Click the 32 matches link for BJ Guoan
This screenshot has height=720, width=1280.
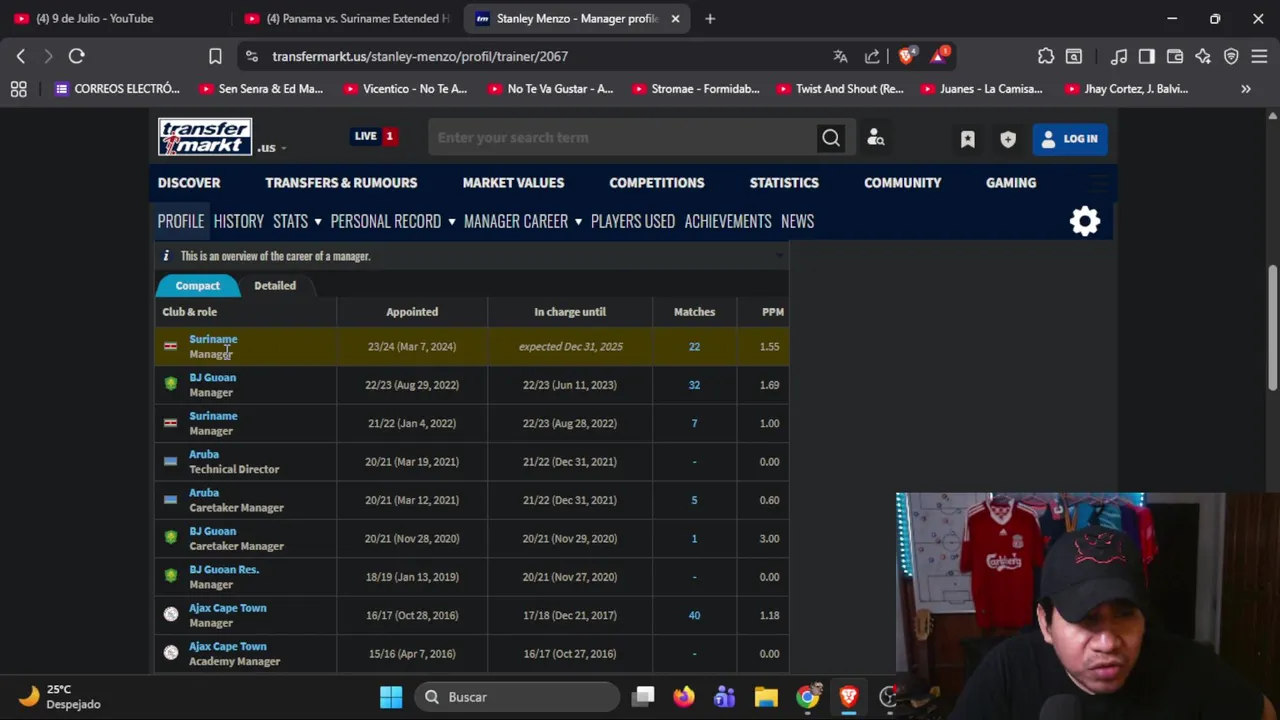pos(694,385)
